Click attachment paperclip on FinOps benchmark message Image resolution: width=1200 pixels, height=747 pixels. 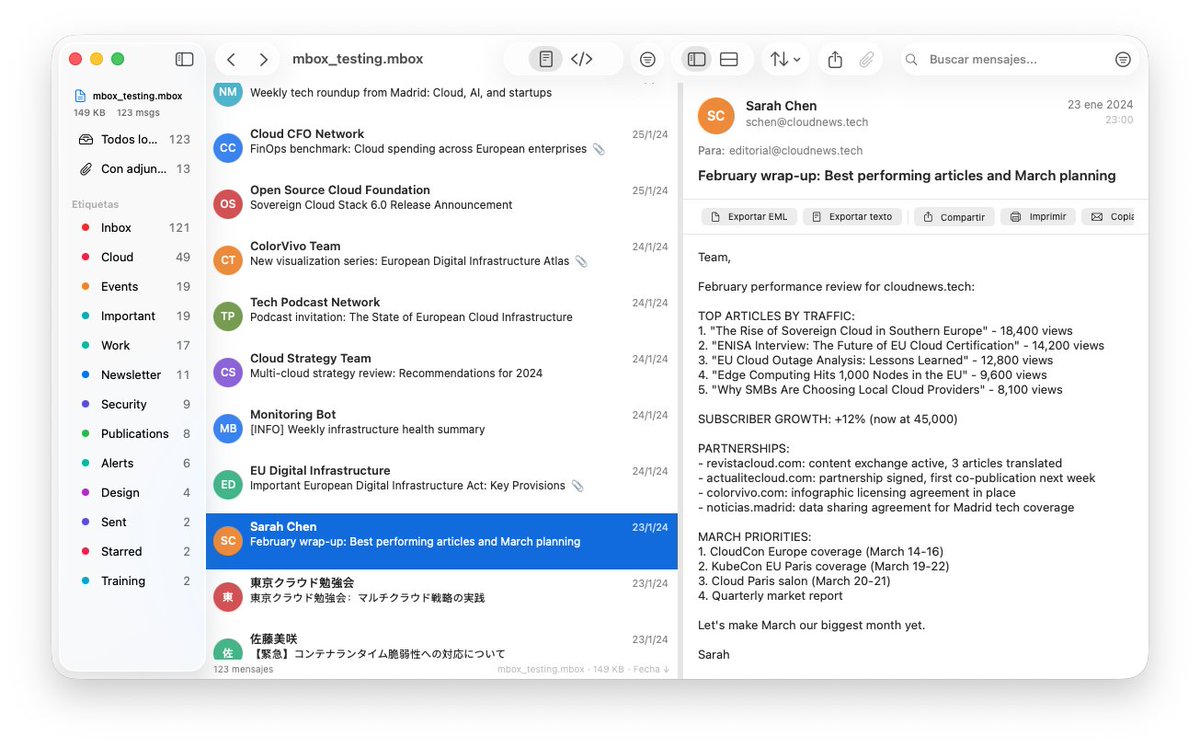(599, 149)
